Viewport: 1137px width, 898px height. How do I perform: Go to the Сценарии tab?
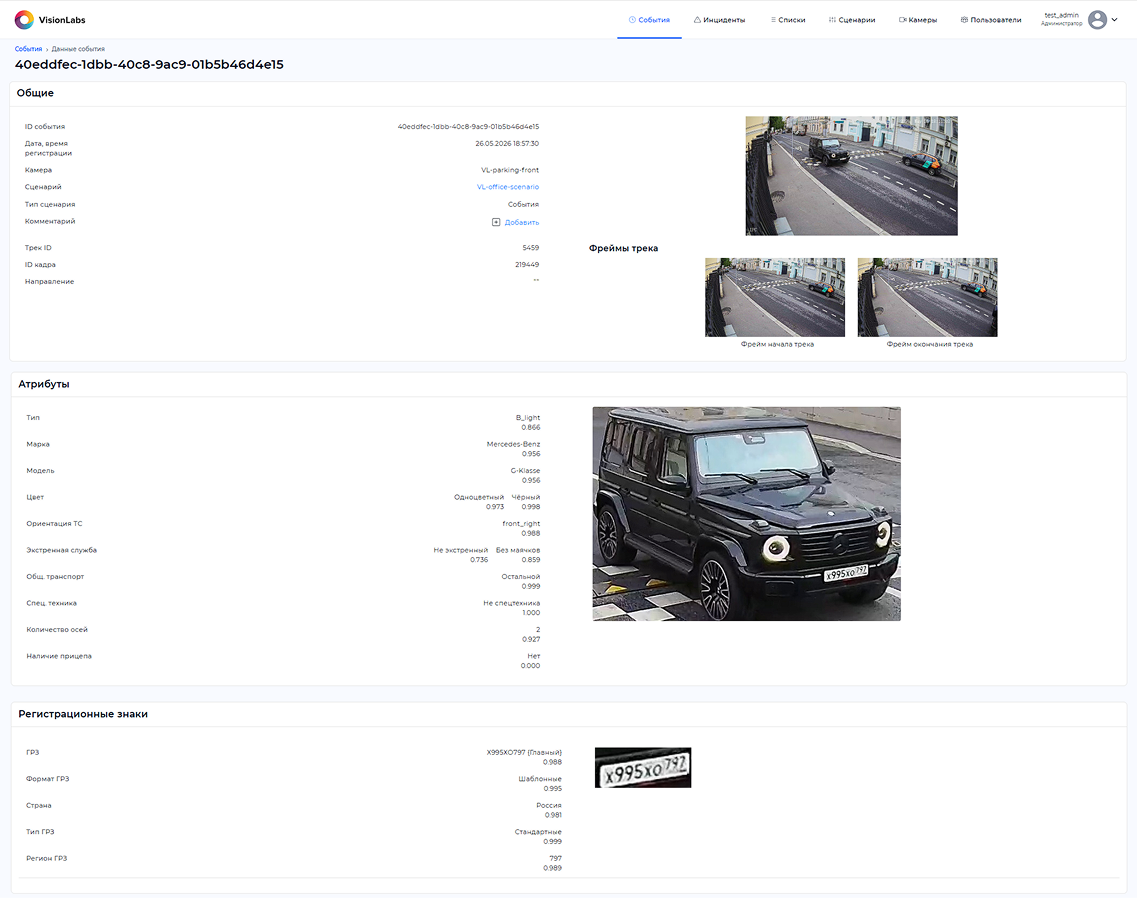(852, 20)
